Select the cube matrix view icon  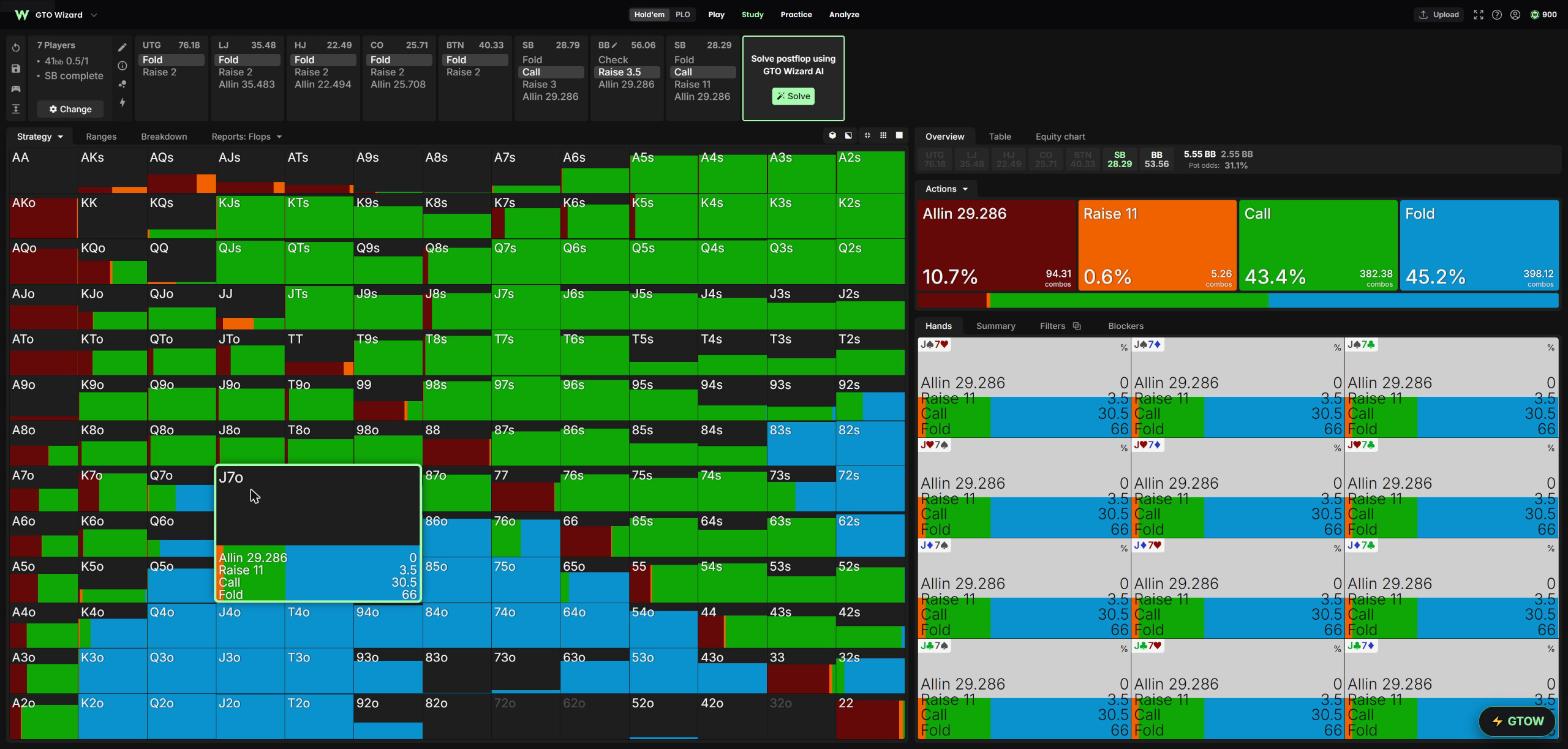pos(832,136)
